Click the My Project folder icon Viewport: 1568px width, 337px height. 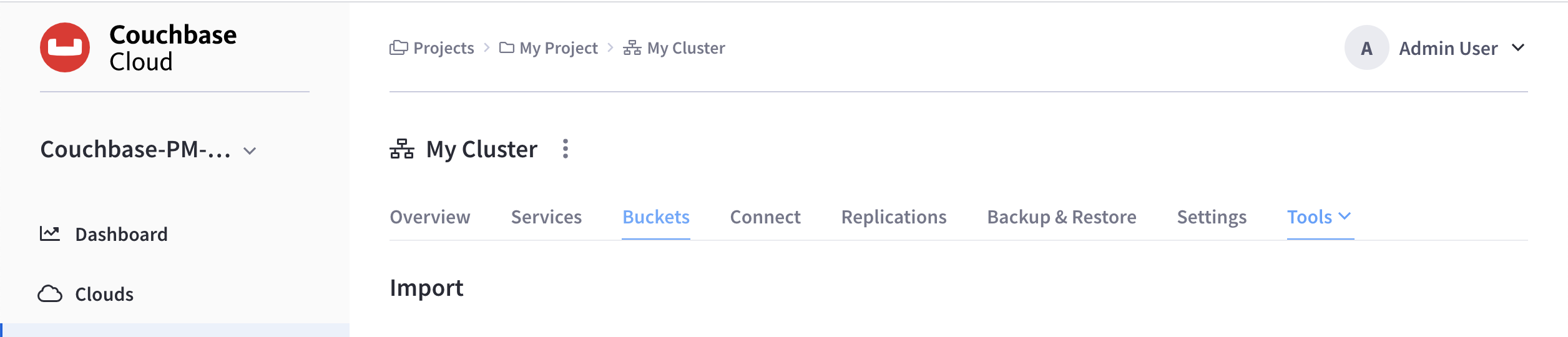[x=506, y=47]
